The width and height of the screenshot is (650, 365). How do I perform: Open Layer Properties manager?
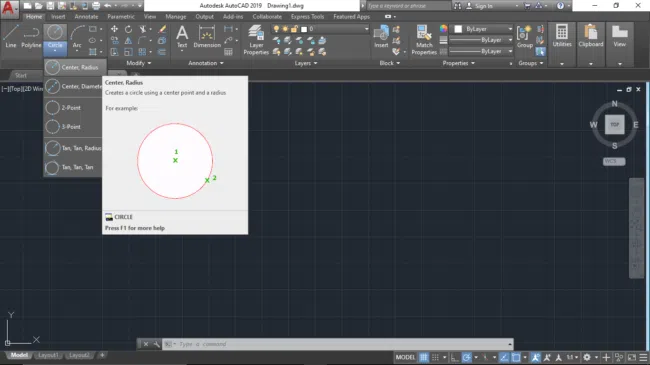pyautogui.click(x=256, y=40)
